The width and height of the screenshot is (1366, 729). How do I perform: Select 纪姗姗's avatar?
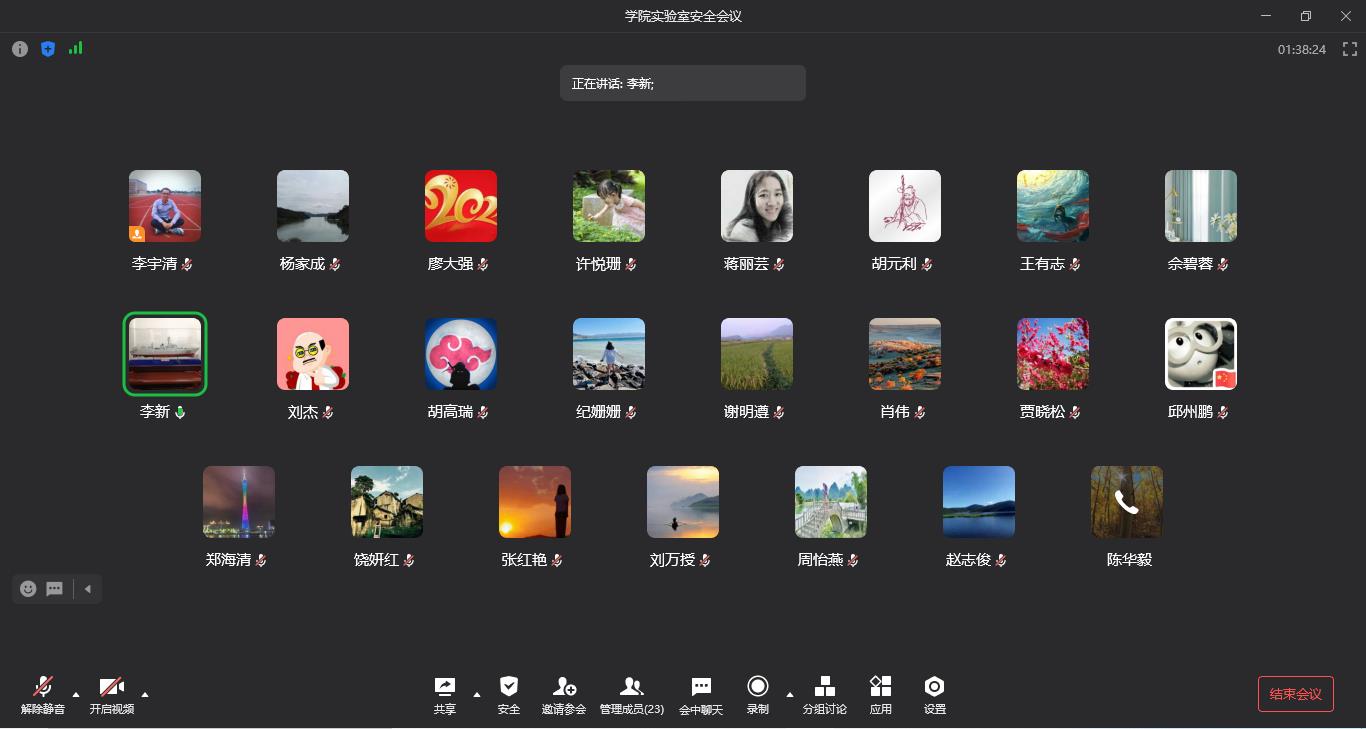point(609,354)
